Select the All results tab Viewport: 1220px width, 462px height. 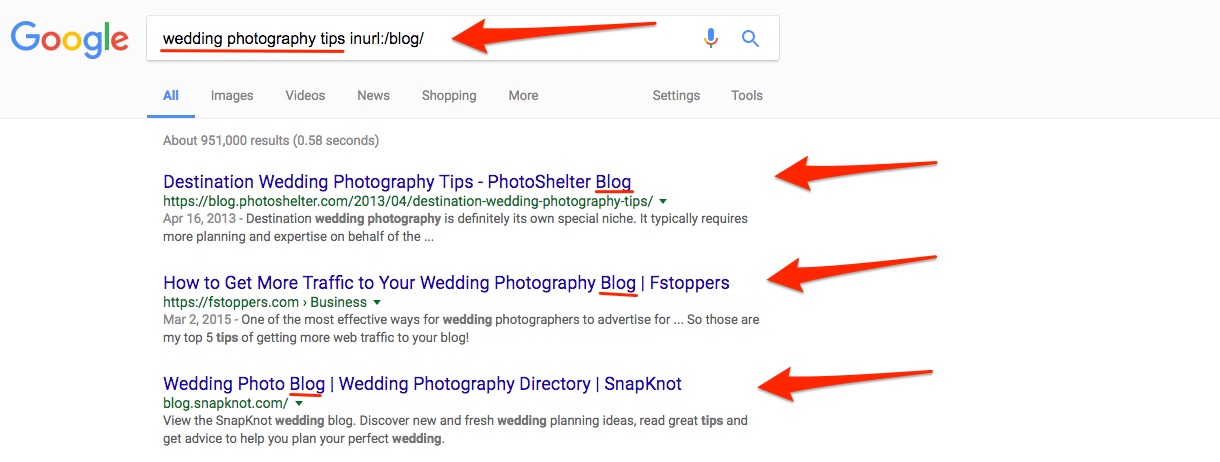click(x=171, y=96)
